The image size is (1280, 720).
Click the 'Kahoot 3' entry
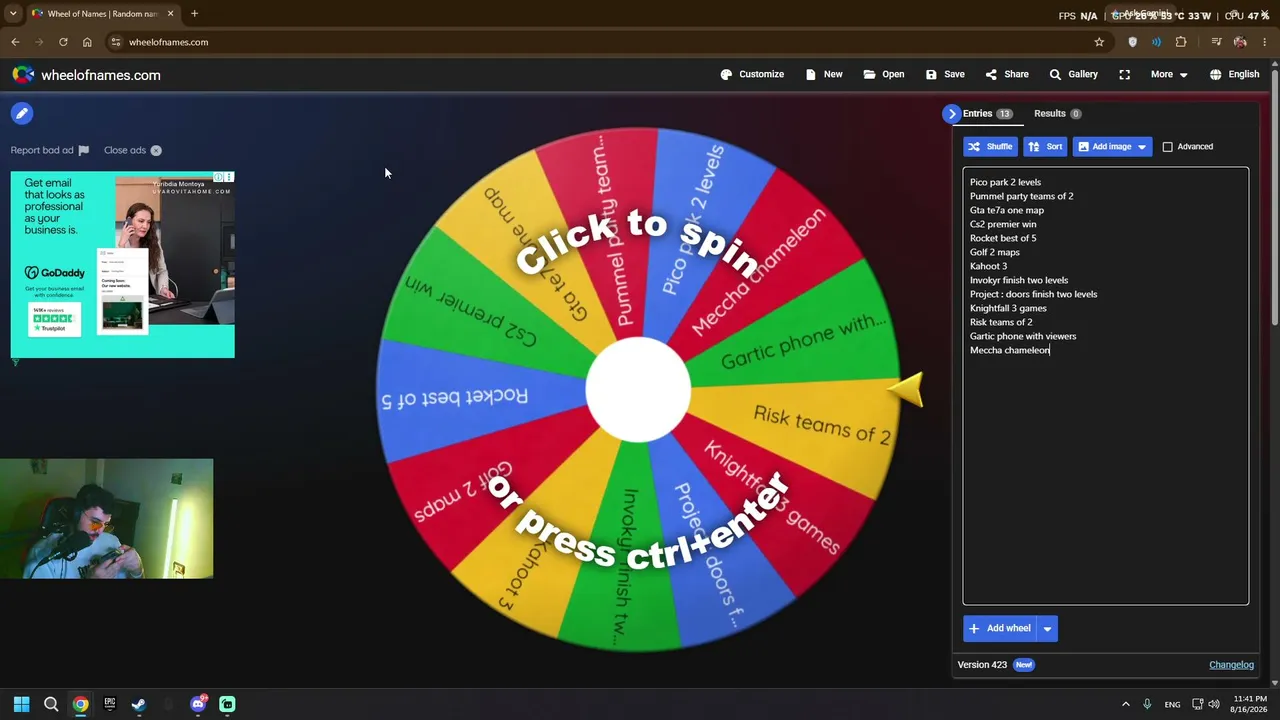pyautogui.click(x=988, y=266)
